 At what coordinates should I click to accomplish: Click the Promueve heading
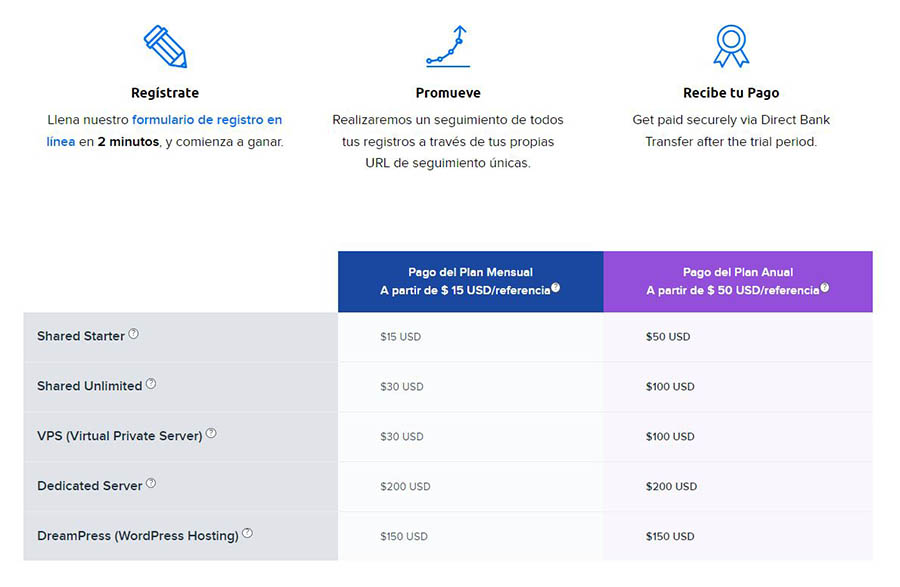coord(448,93)
